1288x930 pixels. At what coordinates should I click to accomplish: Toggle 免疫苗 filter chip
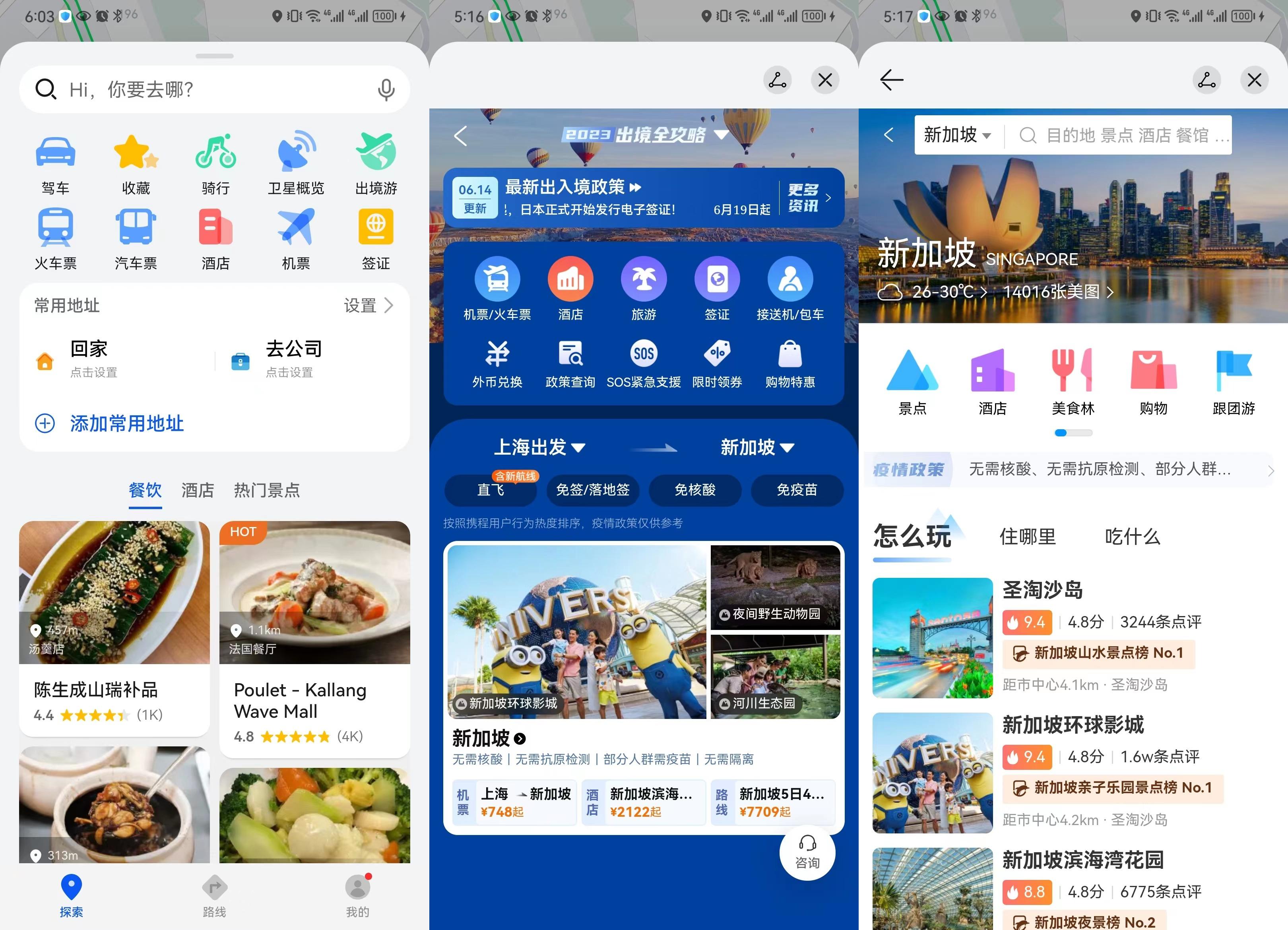pos(797,490)
